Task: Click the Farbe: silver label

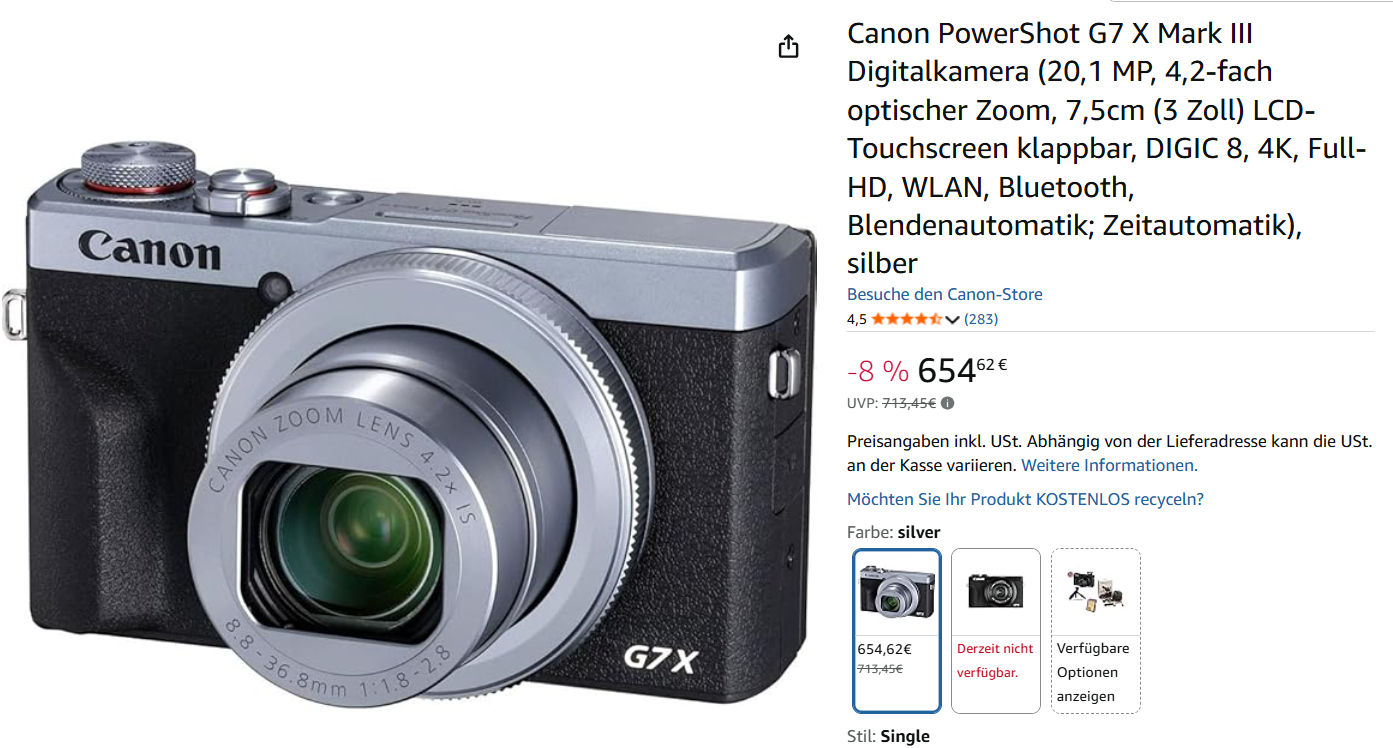Action: 894,532
